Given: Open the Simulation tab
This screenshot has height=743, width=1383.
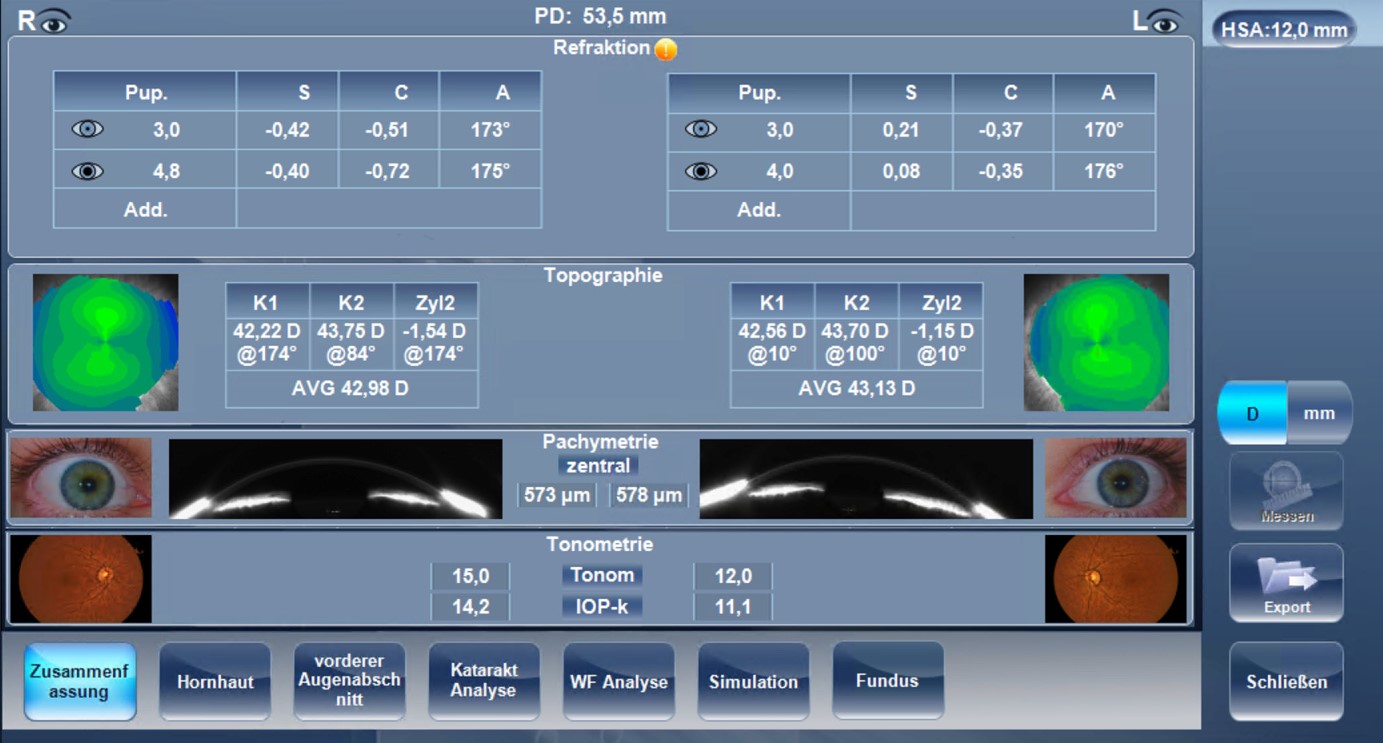Looking at the screenshot, I should click(753, 681).
